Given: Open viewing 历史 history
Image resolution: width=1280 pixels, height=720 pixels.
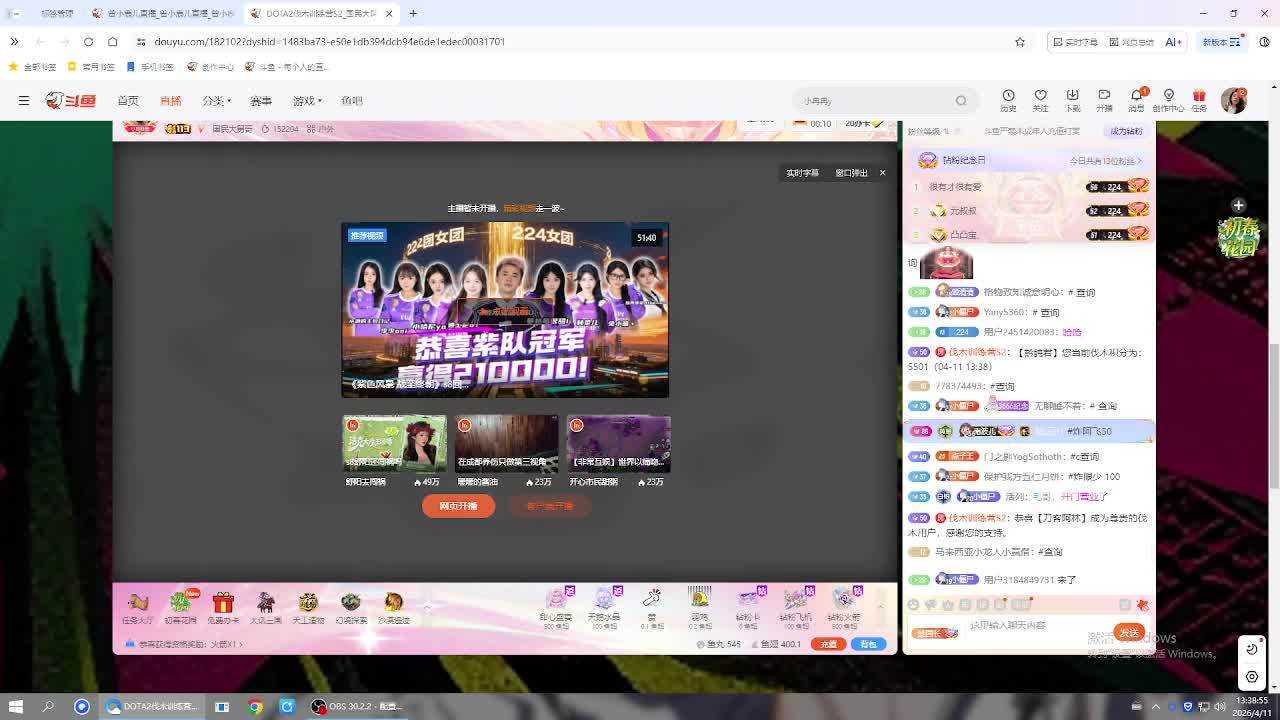Looking at the screenshot, I should pyautogui.click(x=1008, y=100).
